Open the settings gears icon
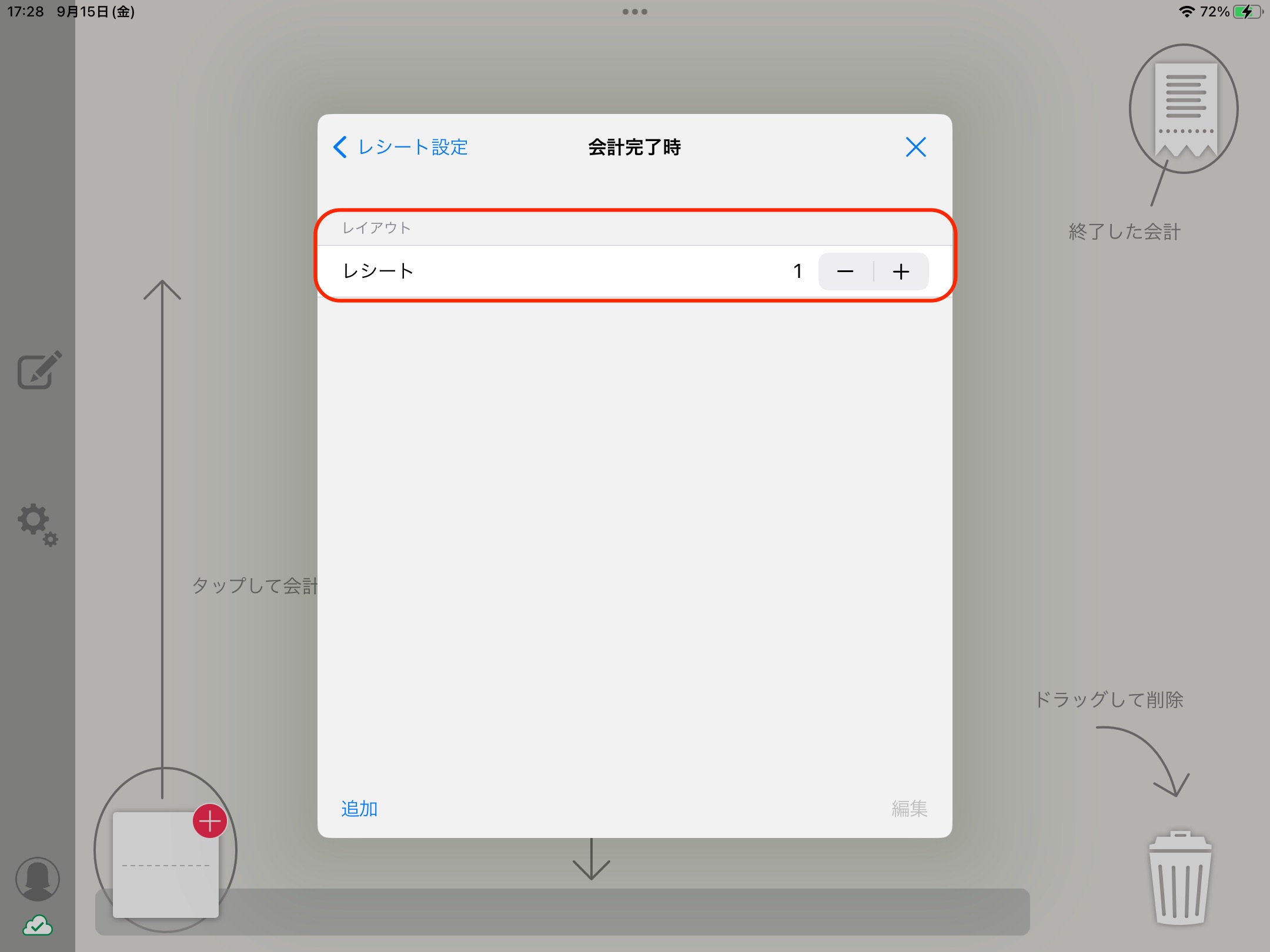The height and width of the screenshot is (952, 1270). tap(38, 524)
